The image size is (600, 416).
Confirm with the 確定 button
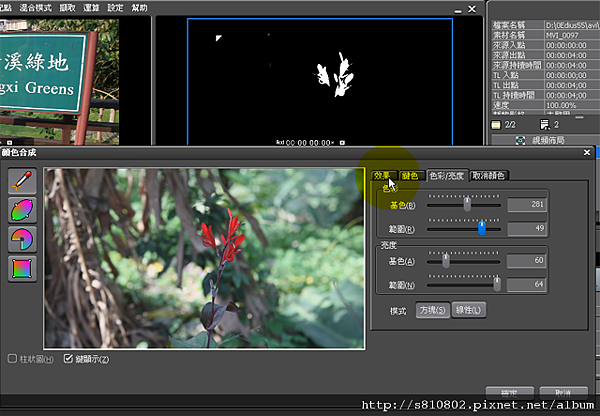click(510, 393)
